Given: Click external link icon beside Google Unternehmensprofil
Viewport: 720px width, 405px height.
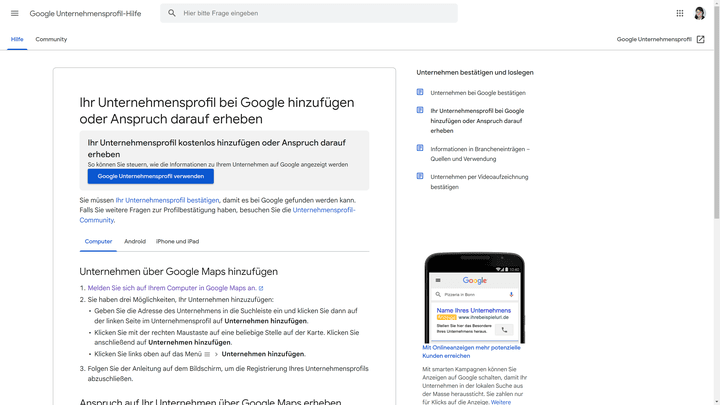Looking at the screenshot, I should tap(700, 39).
